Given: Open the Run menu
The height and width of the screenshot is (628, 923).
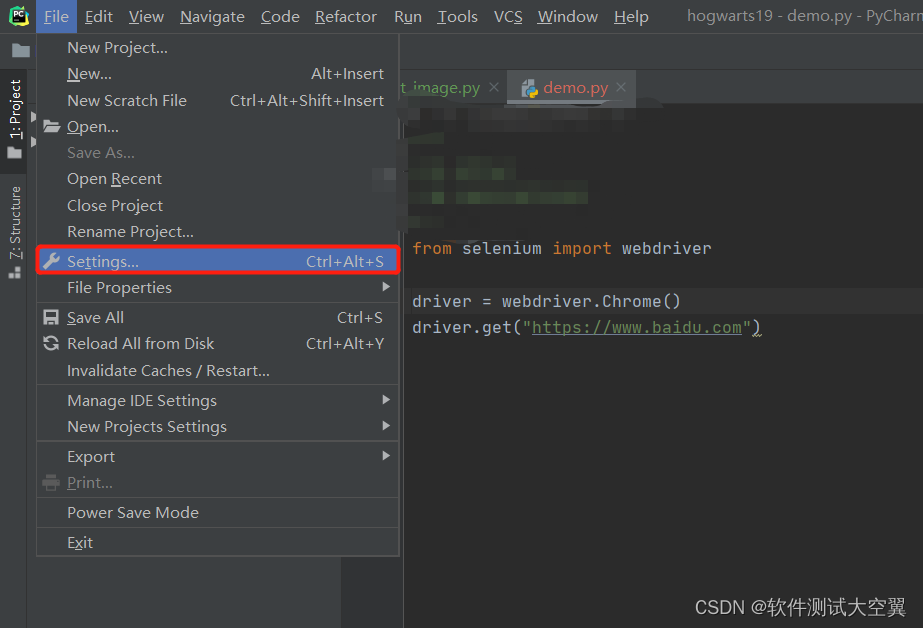Looking at the screenshot, I should (408, 16).
